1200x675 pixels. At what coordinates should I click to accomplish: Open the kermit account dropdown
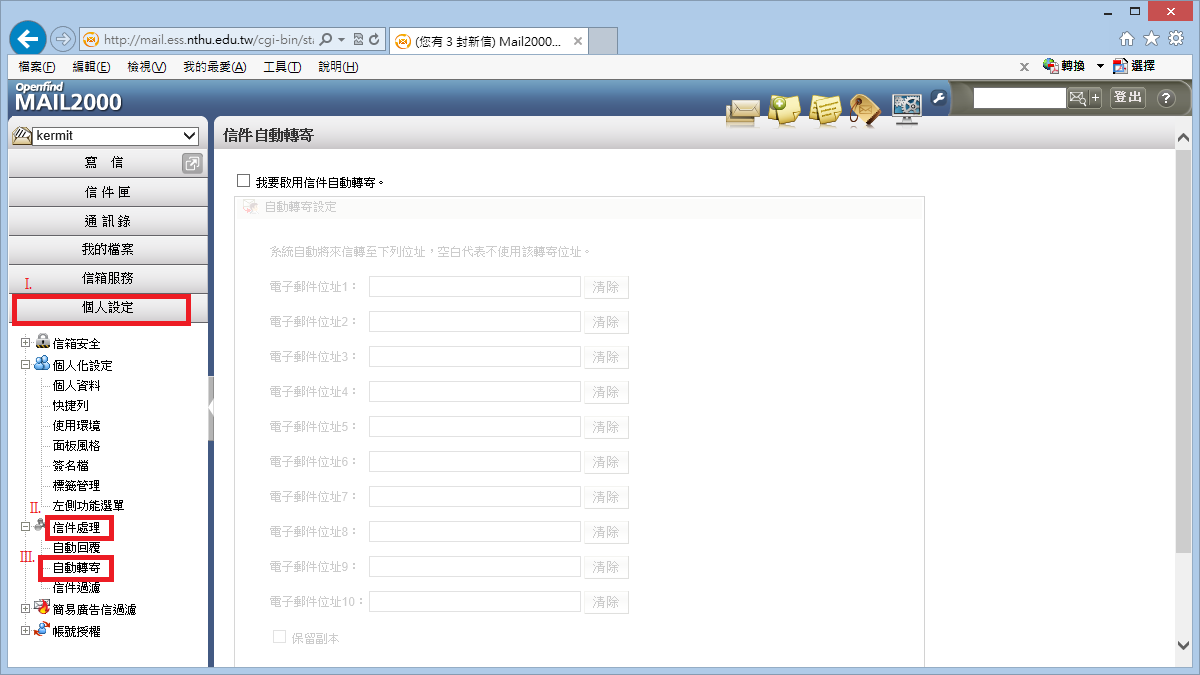[x=190, y=136]
